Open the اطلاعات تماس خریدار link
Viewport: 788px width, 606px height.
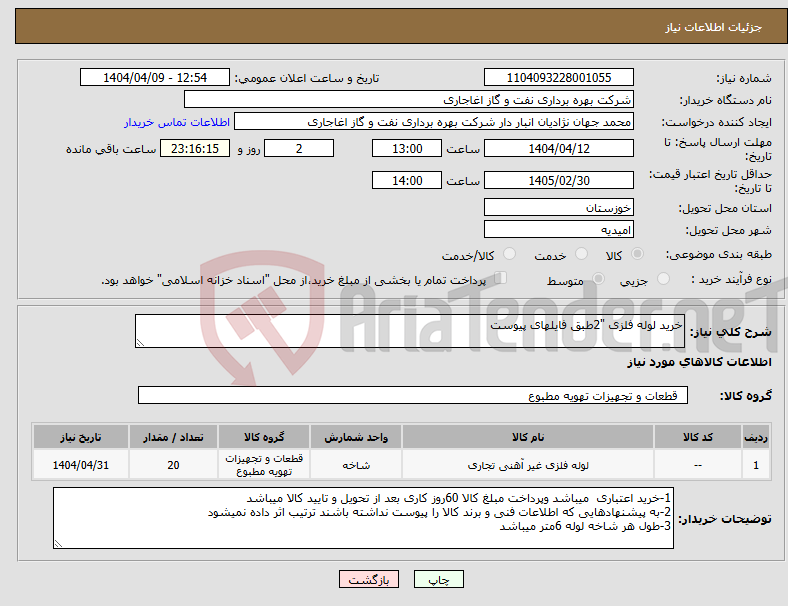177,122
